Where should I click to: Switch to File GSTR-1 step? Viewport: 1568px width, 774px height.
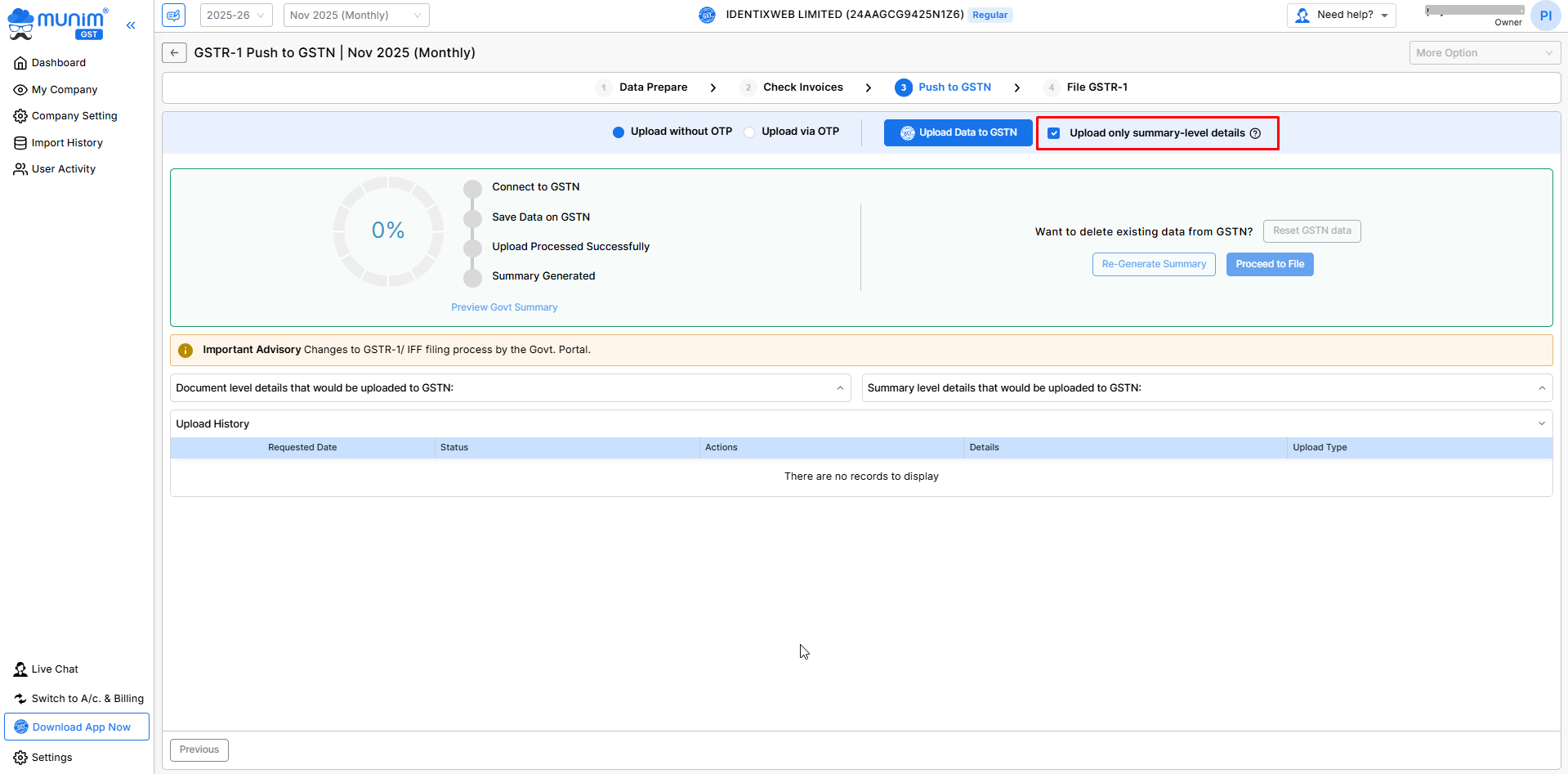pos(1097,87)
